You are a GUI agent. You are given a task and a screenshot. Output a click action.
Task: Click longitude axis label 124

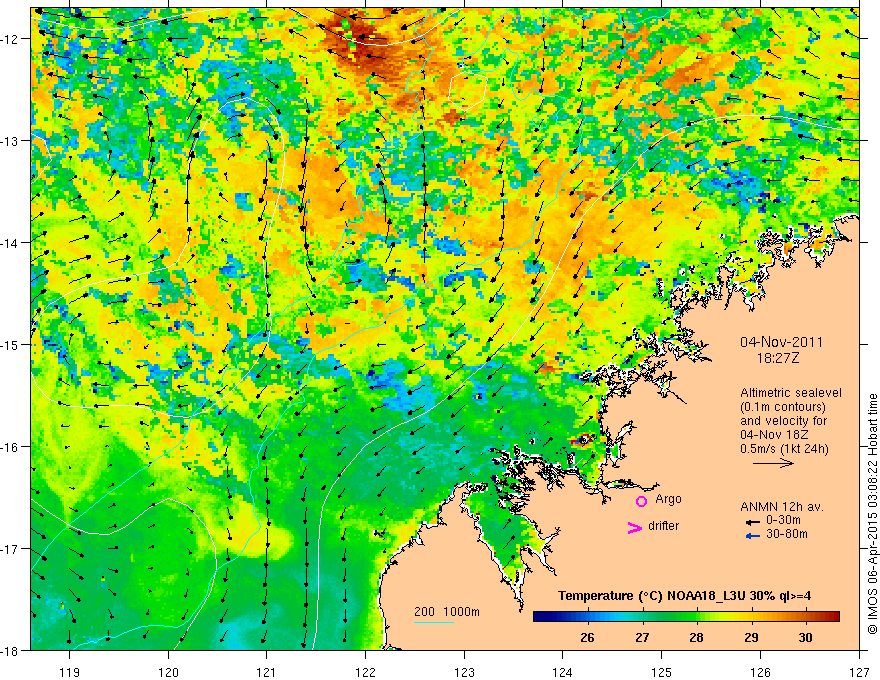coord(562,672)
